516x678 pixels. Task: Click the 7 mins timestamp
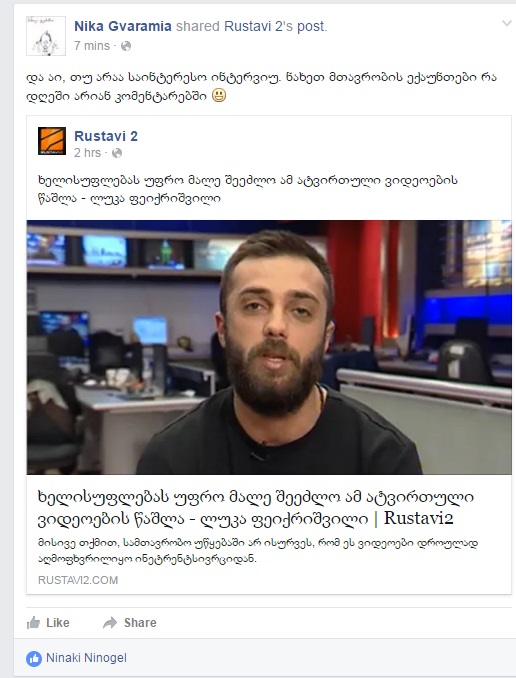coord(92,46)
